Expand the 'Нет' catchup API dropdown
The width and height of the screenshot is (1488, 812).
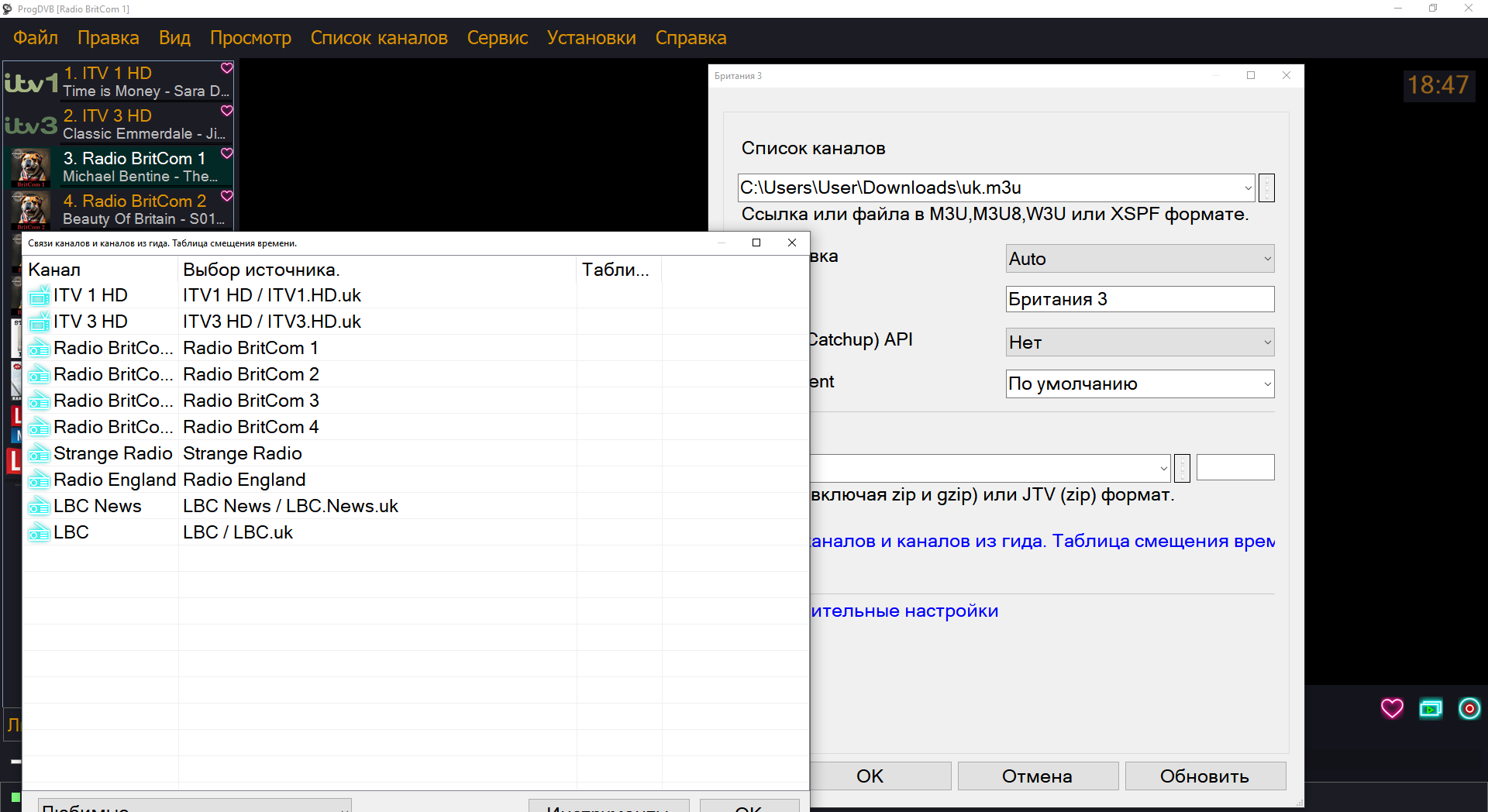coord(1139,342)
